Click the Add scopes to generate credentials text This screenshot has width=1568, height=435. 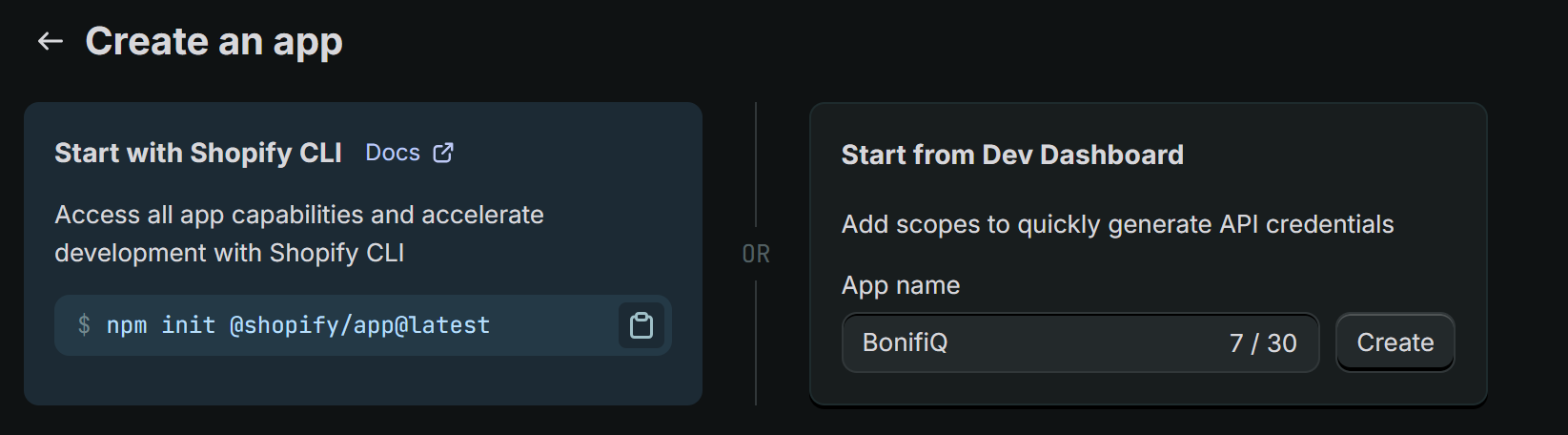pyautogui.click(x=1117, y=224)
